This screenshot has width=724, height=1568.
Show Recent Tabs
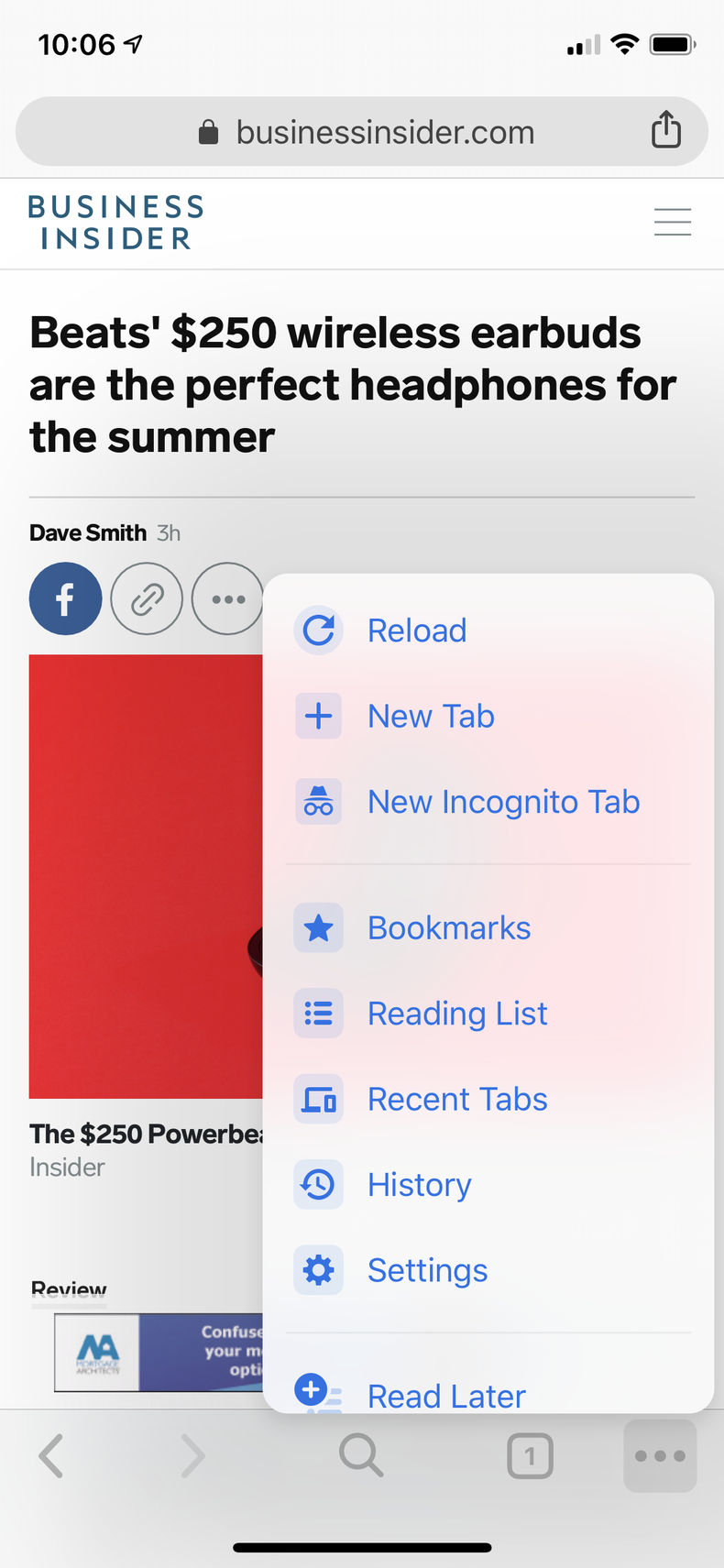[457, 1099]
